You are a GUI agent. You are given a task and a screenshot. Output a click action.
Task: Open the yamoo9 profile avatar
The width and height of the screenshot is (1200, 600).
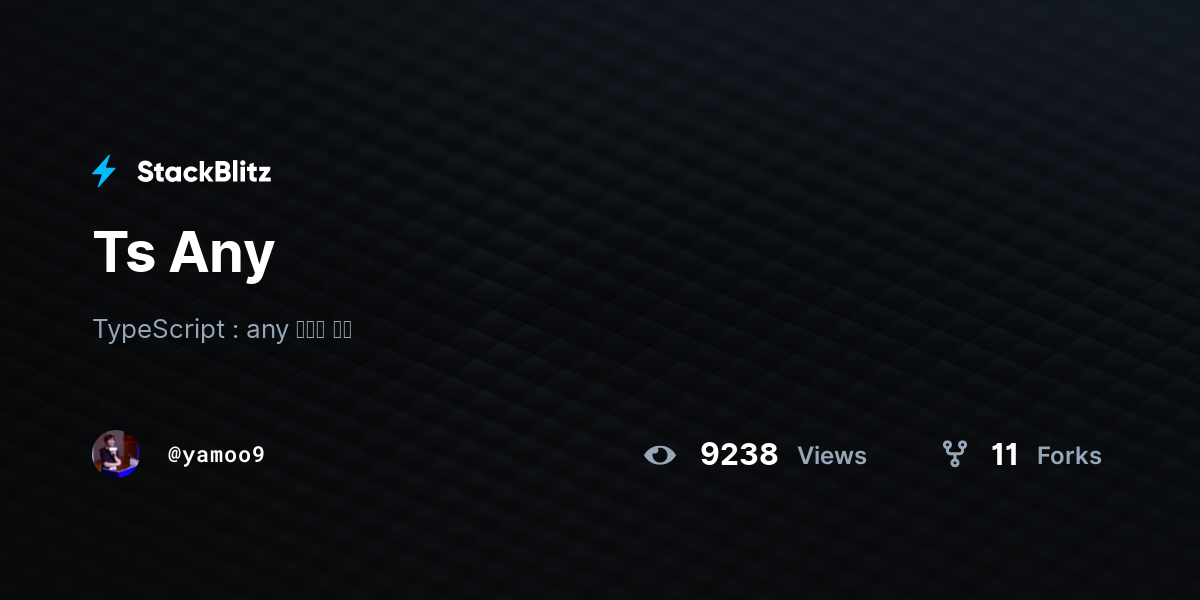click(116, 454)
